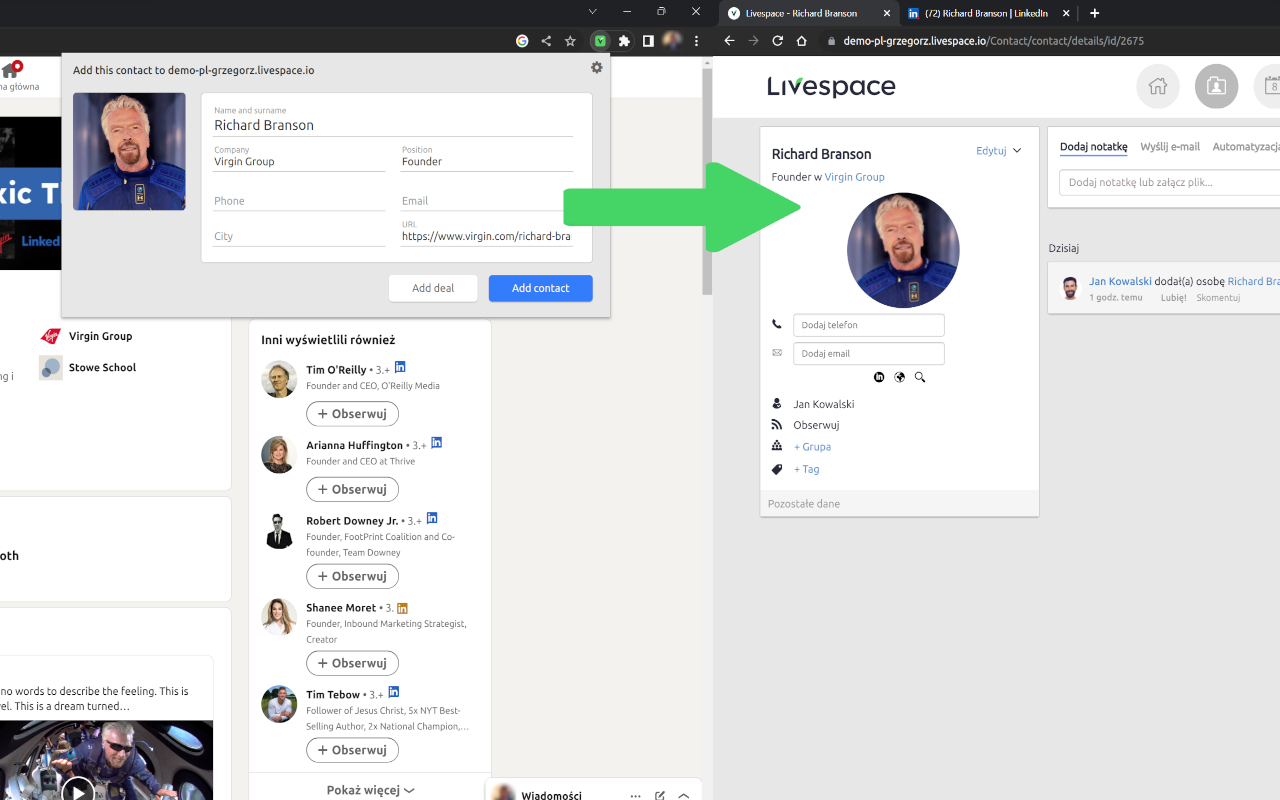Click the tag icon beside + Tag

tap(777, 469)
